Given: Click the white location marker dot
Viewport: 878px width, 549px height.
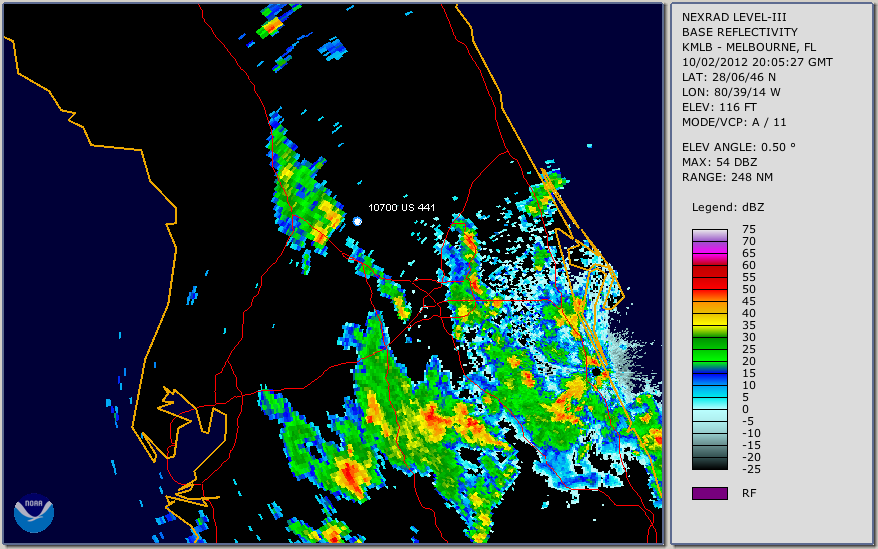Looking at the screenshot, I should tap(357, 221).
